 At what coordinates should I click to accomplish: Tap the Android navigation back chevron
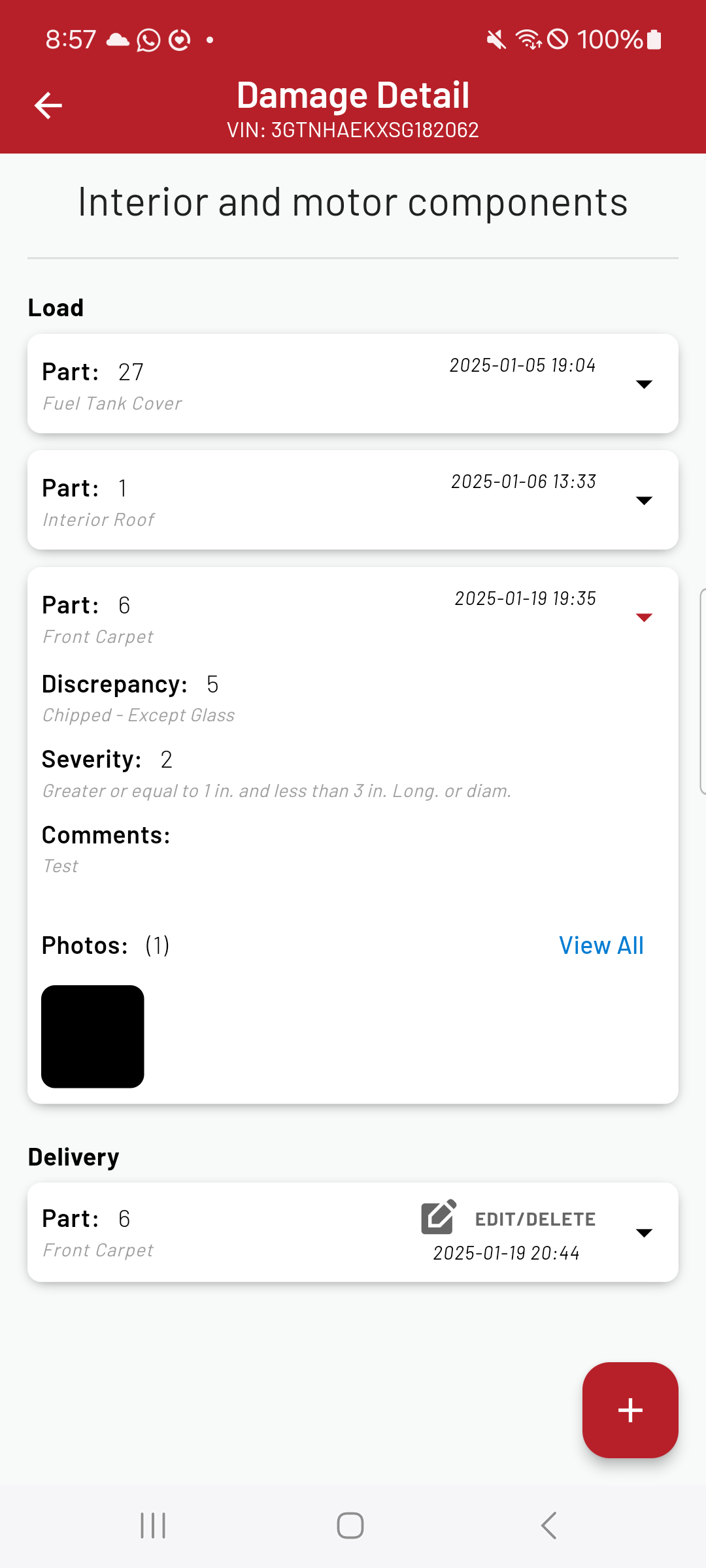(548, 1526)
